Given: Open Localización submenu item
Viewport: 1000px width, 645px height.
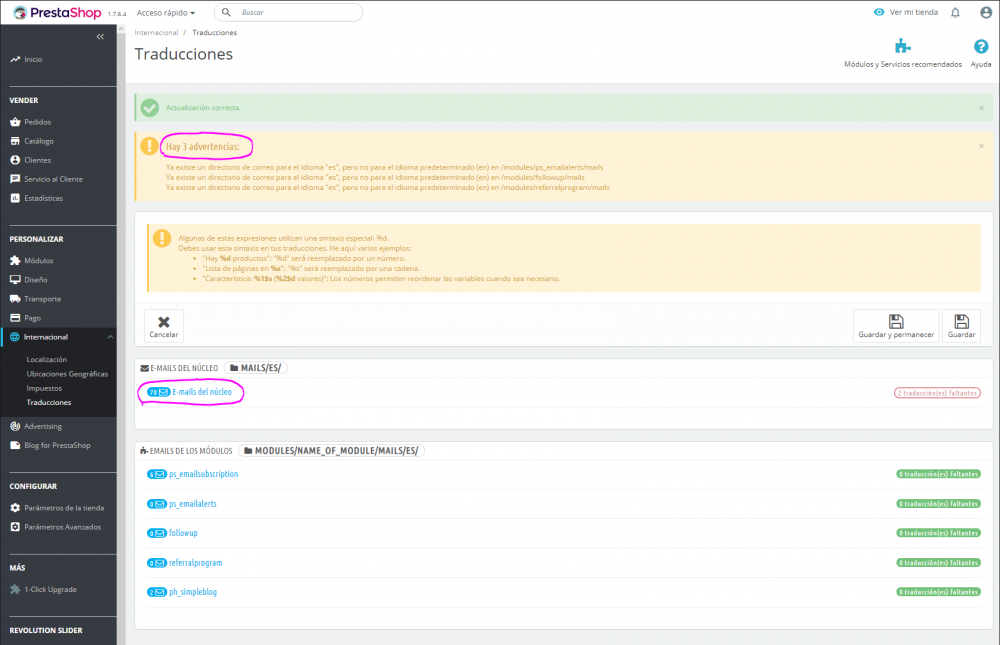Looking at the screenshot, I should tap(47, 359).
